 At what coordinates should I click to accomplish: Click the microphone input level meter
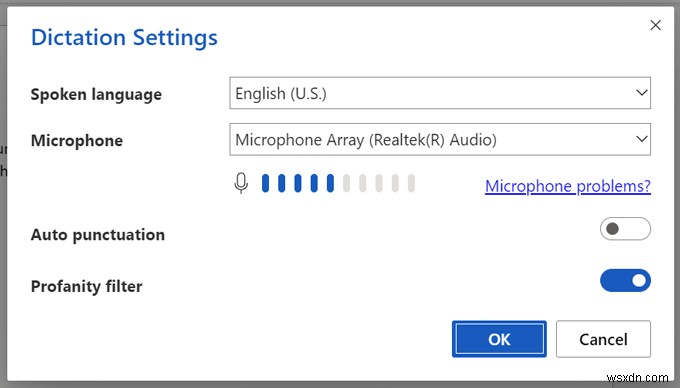pyautogui.click(x=338, y=183)
